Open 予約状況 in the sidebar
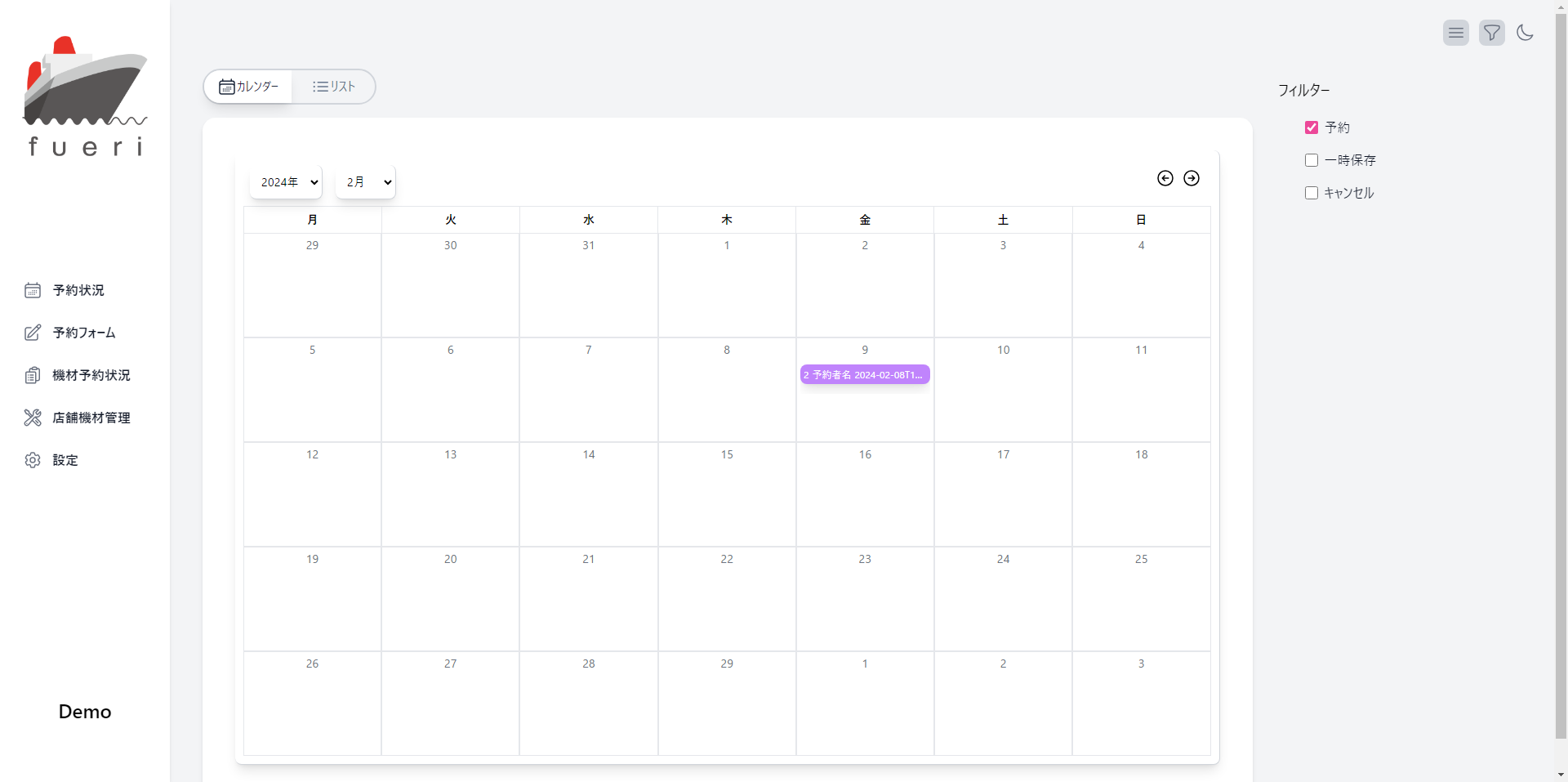Viewport: 1568px width, 782px height. (x=78, y=290)
